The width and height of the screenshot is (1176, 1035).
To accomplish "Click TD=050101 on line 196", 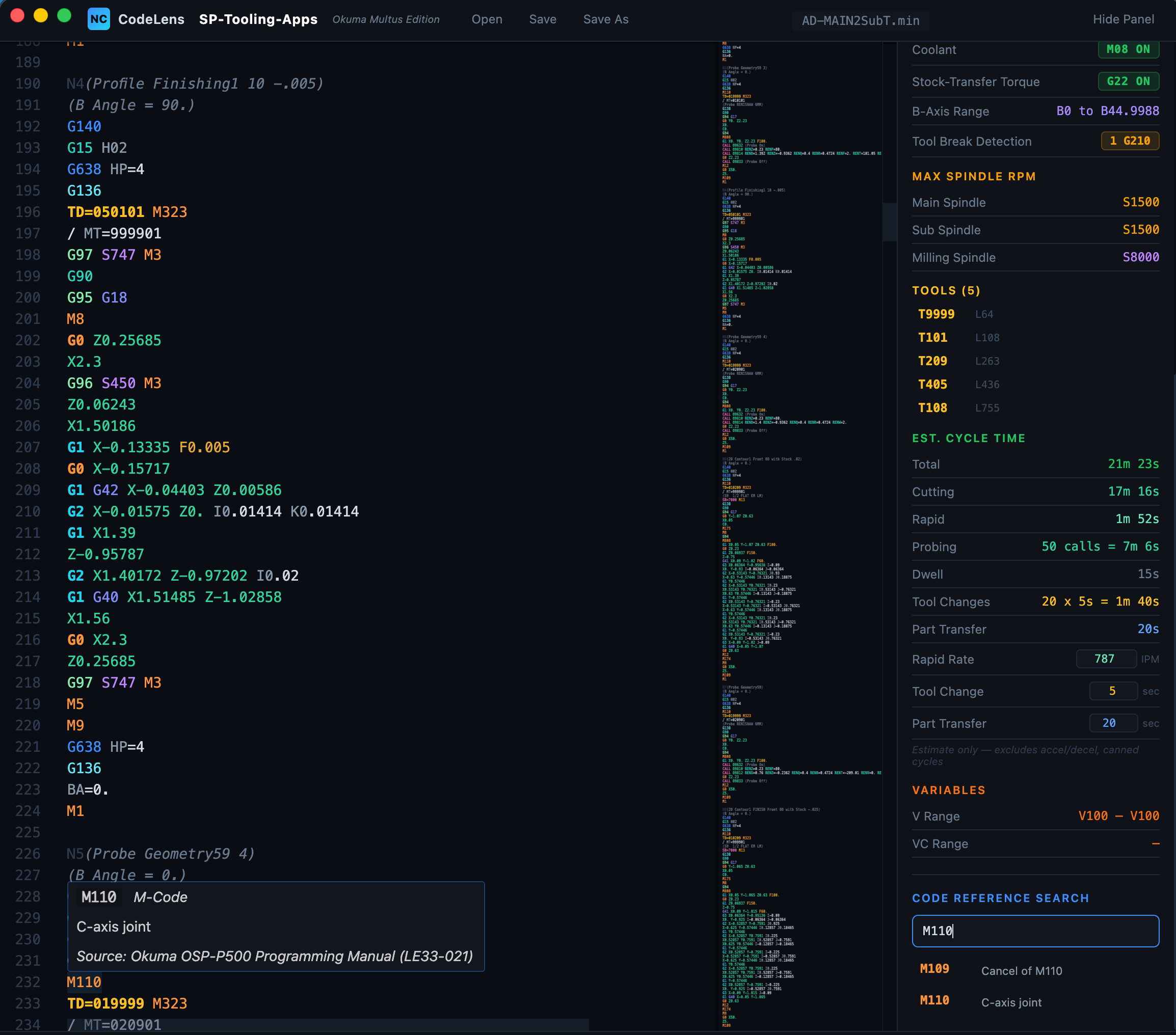I will (x=106, y=212).
